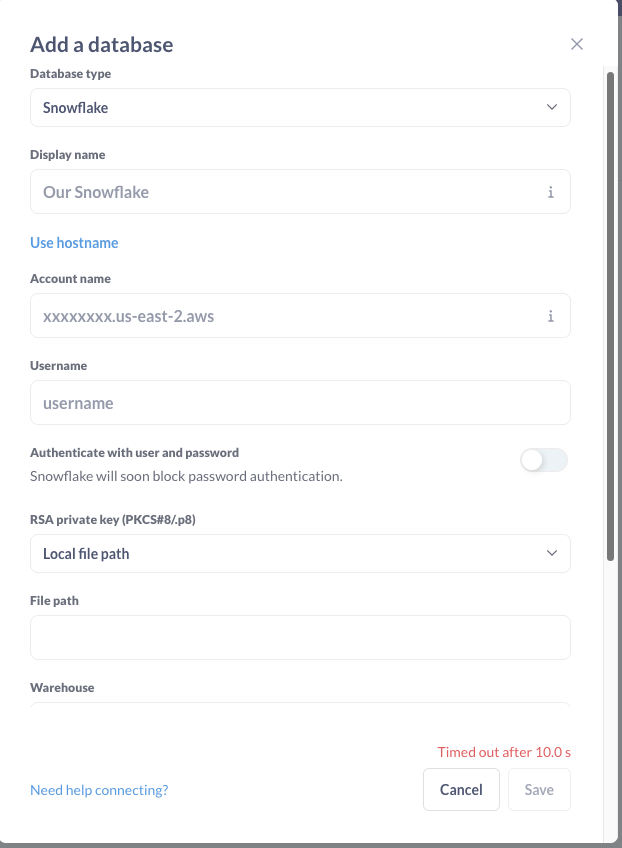Screen dimensions: 622x848
Task: Close the Add a database dialog
Action: point(577,44)
